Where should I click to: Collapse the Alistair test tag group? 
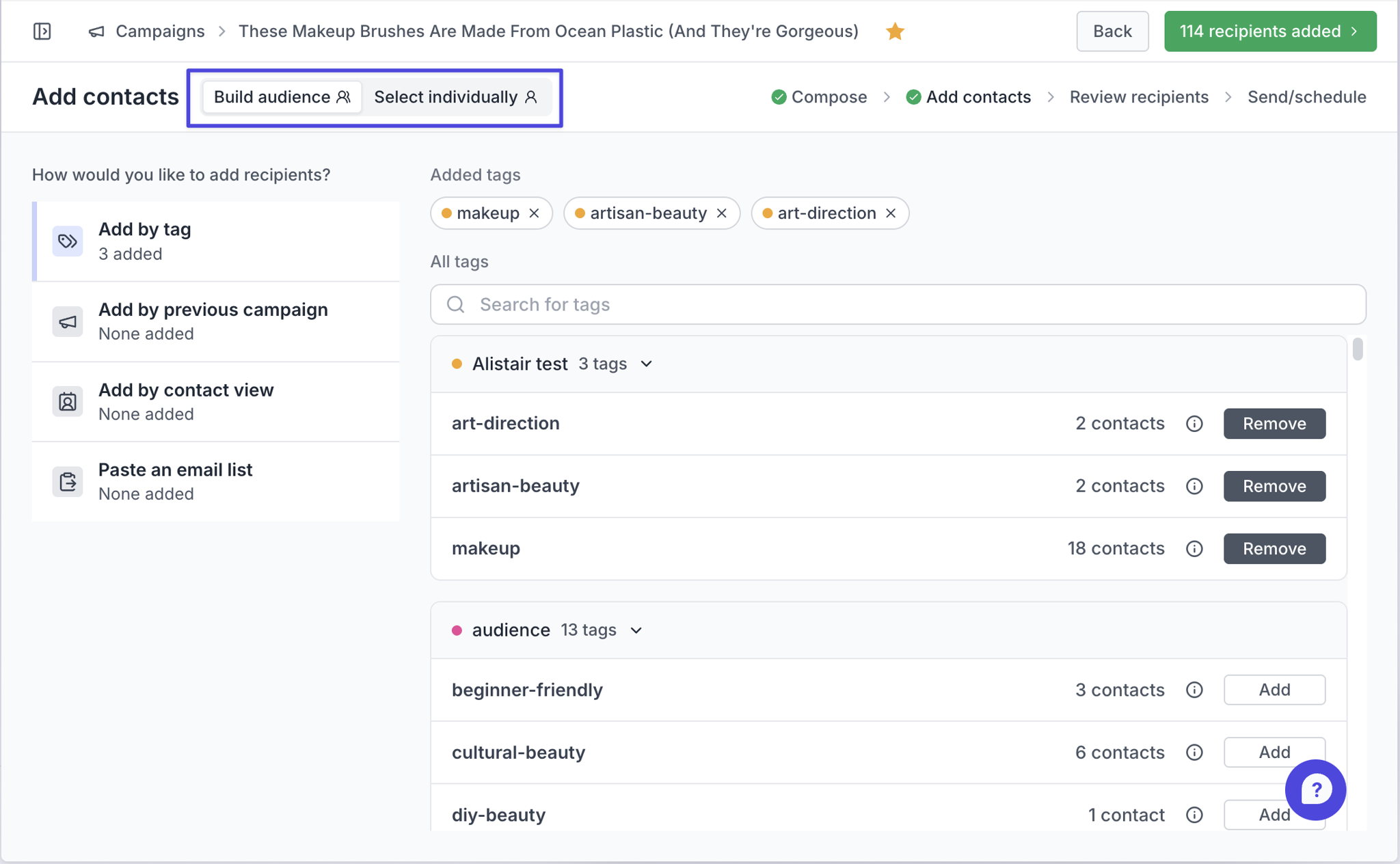point(647,364)
